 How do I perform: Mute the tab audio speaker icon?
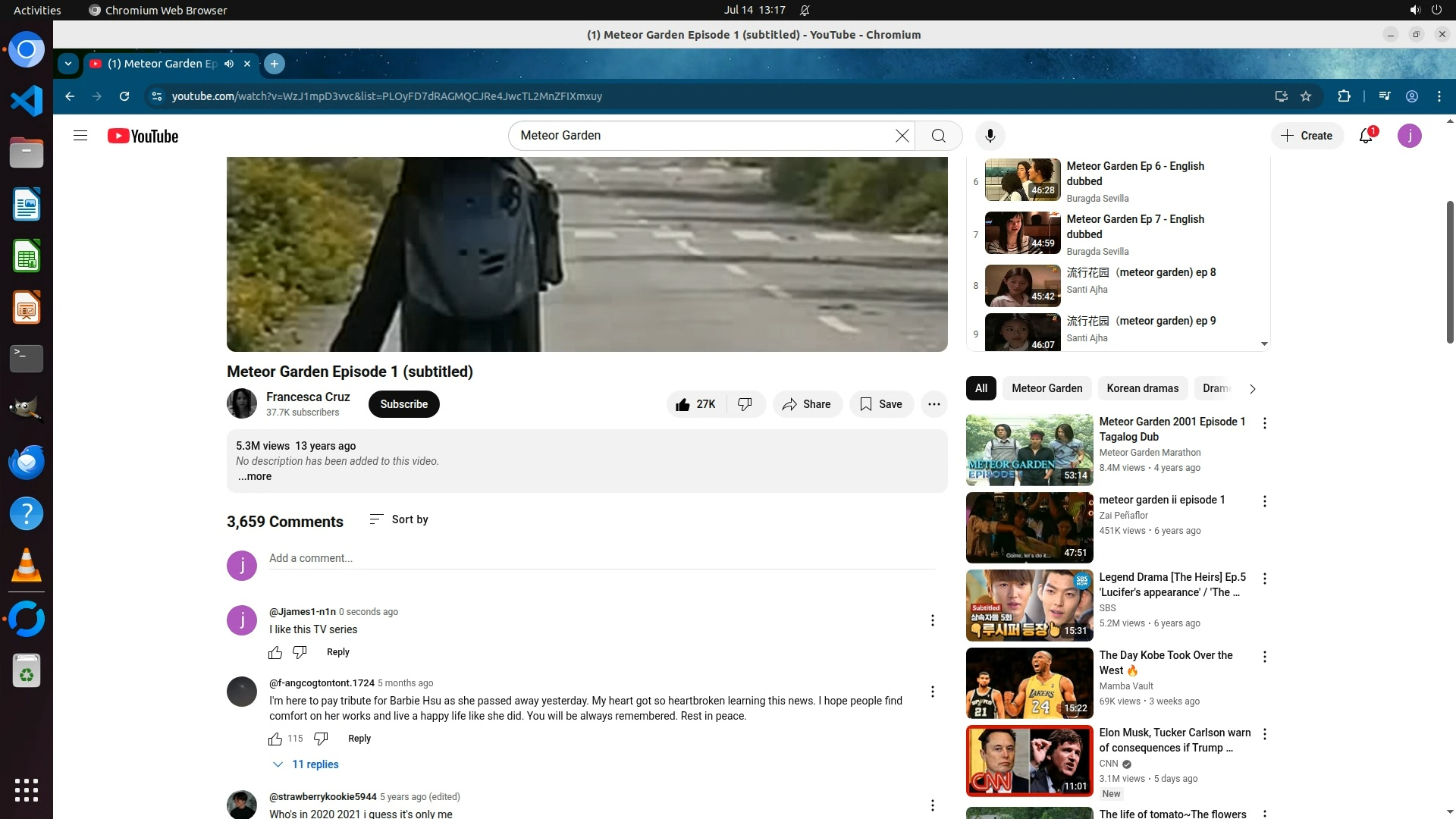coord(229,64)
